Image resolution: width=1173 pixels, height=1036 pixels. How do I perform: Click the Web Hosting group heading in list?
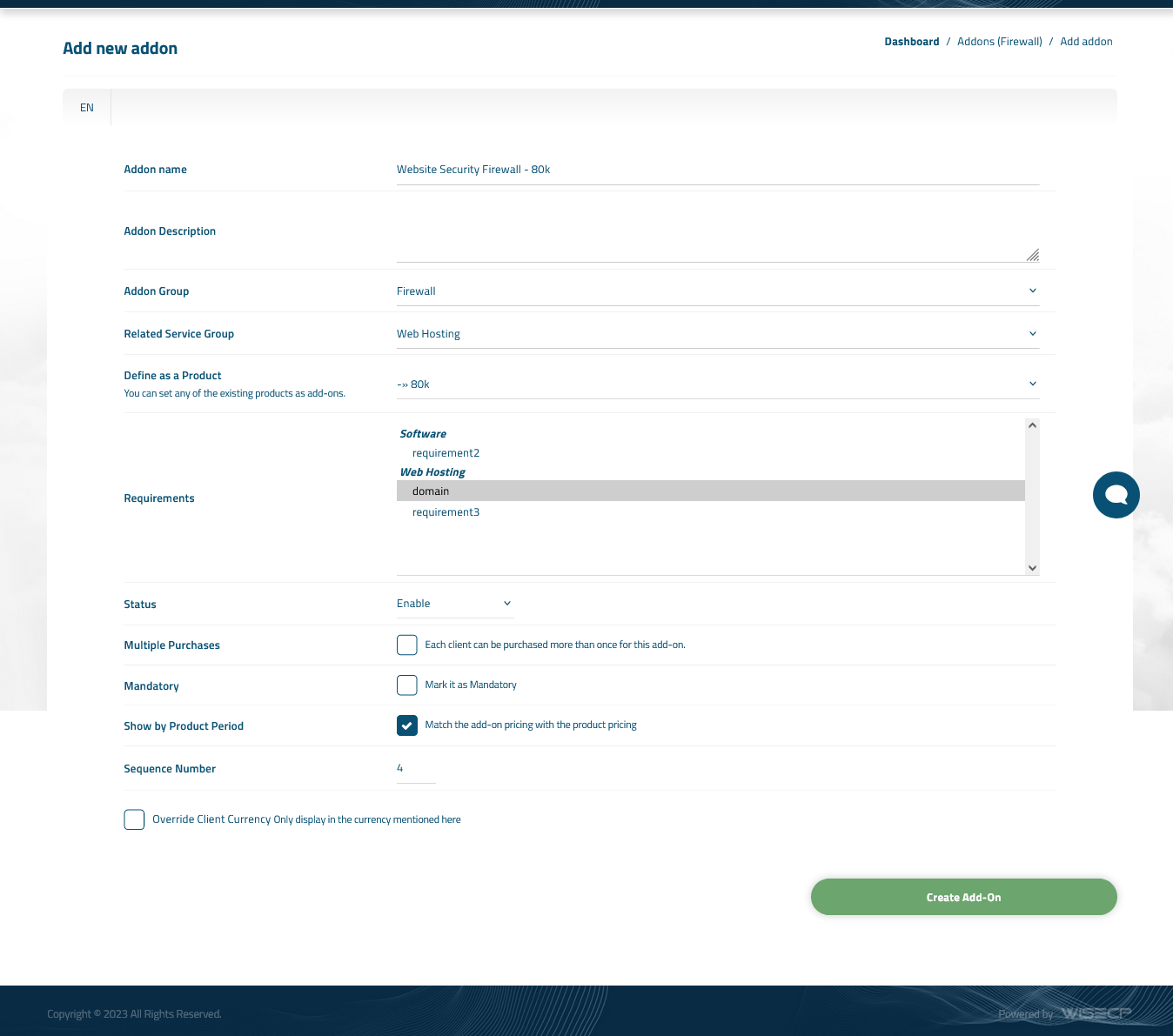(x=432, y=472)
